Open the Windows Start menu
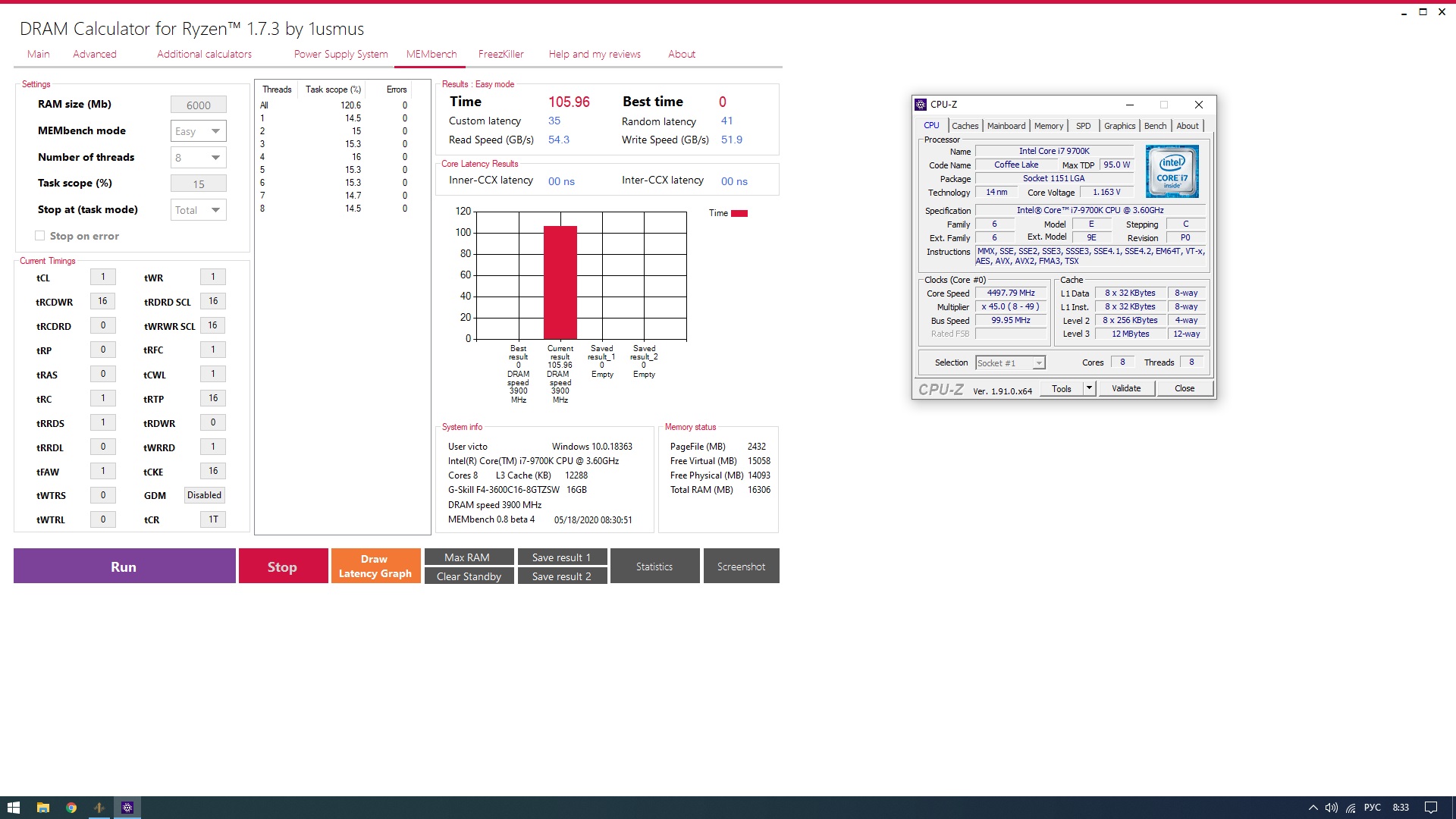This screenshot has height=819, width=1456. (x=14, y=808)
